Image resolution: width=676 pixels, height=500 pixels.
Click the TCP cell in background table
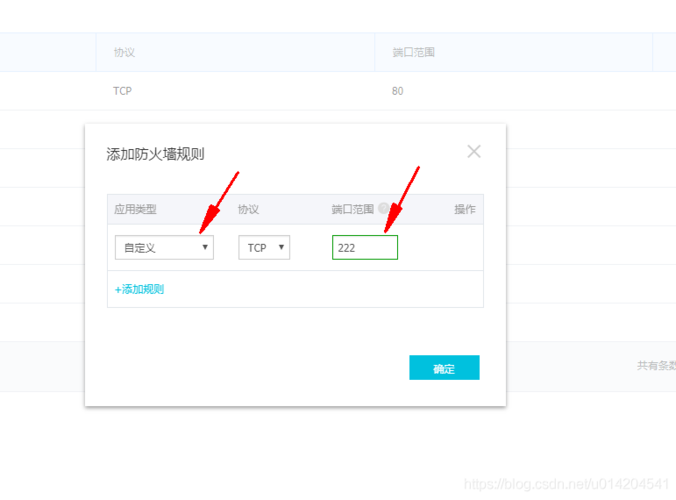122,91
